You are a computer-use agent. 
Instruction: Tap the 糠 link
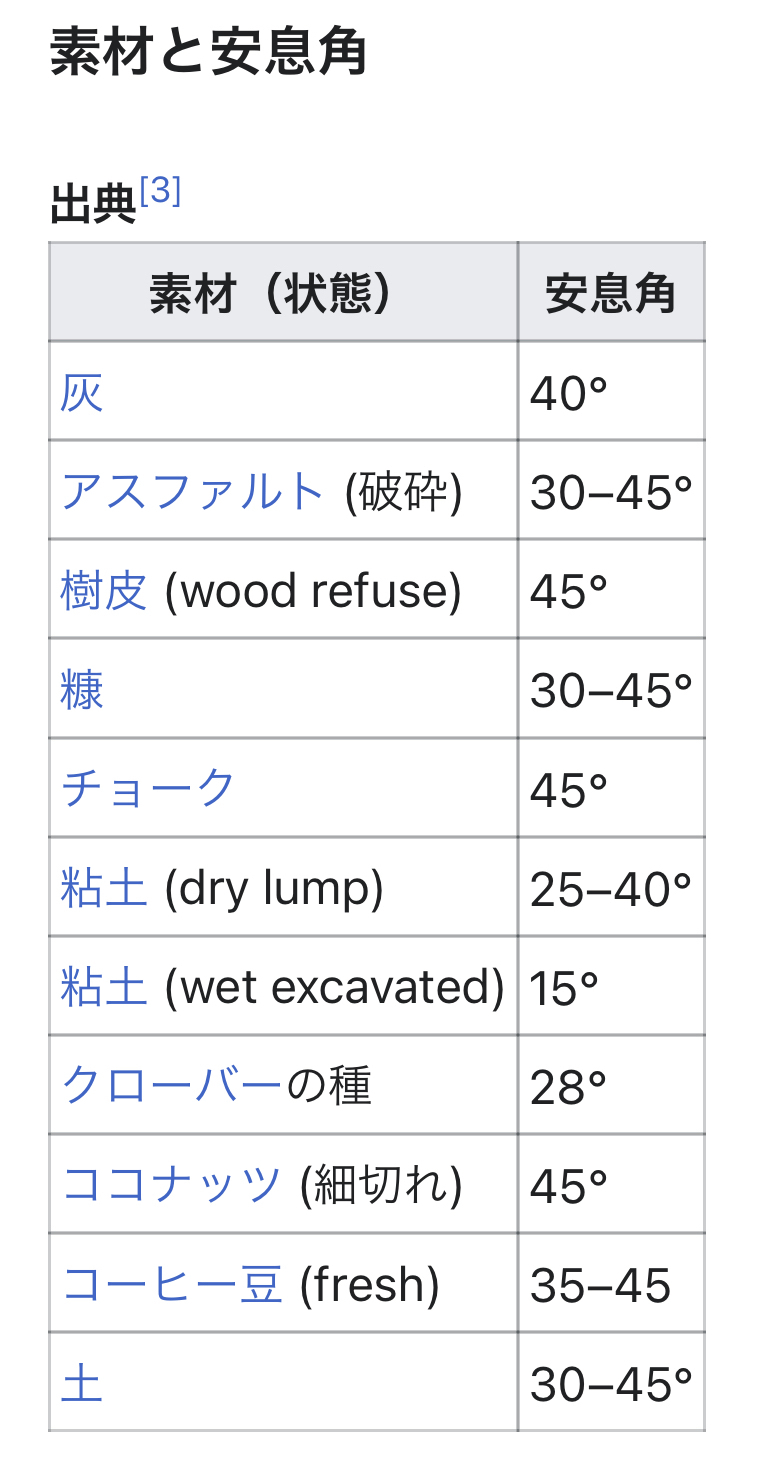pyautogui.click(x=82, y=690)
